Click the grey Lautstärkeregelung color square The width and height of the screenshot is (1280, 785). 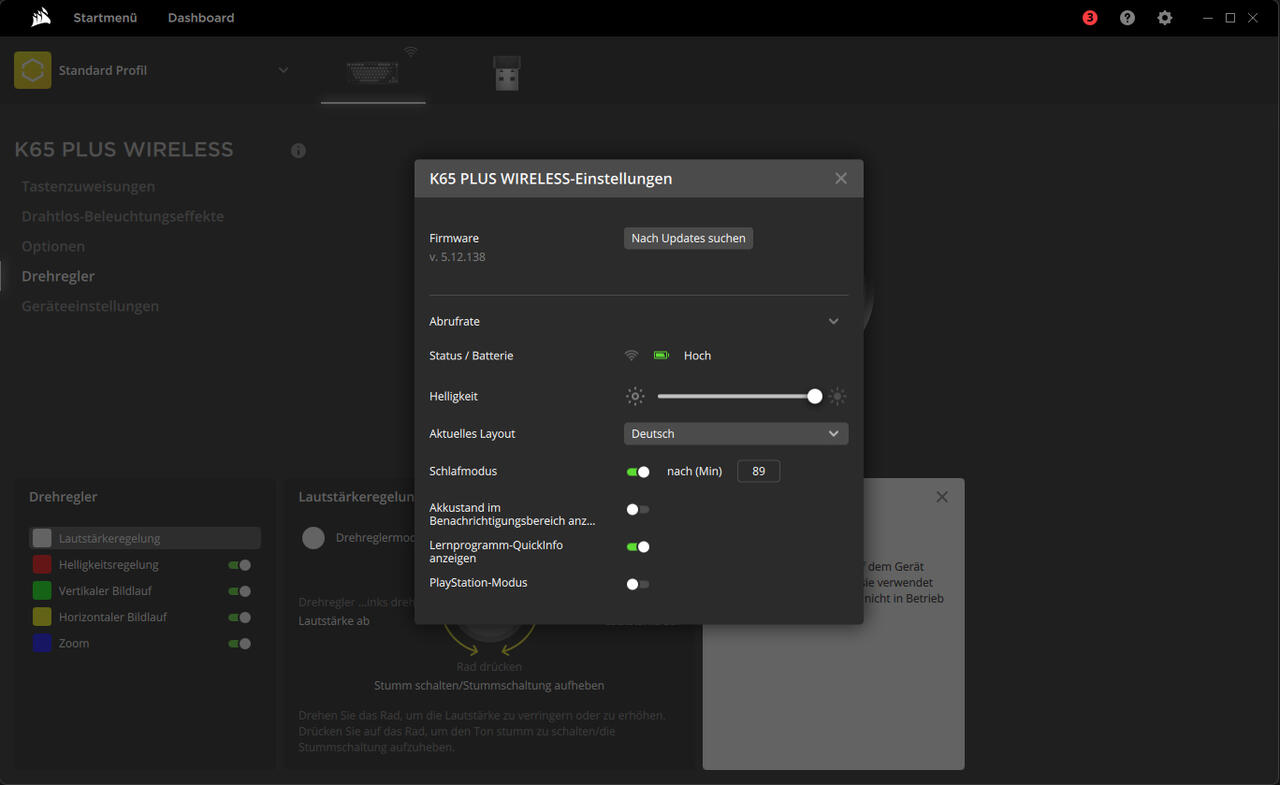coord(42,538)
